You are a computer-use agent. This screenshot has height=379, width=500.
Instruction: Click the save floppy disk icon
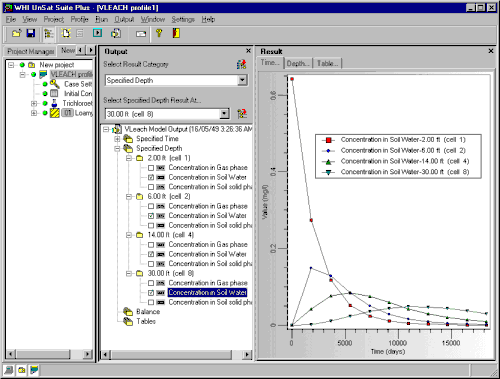pos(31,33)
